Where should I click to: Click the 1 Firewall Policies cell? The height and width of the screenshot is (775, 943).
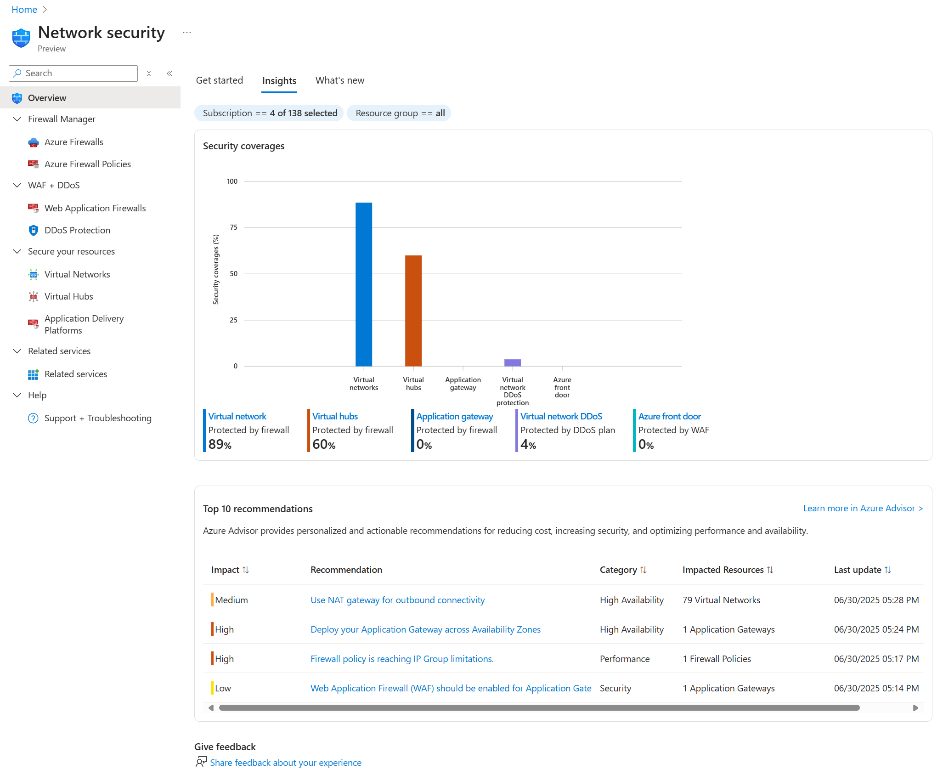(717, 659)
